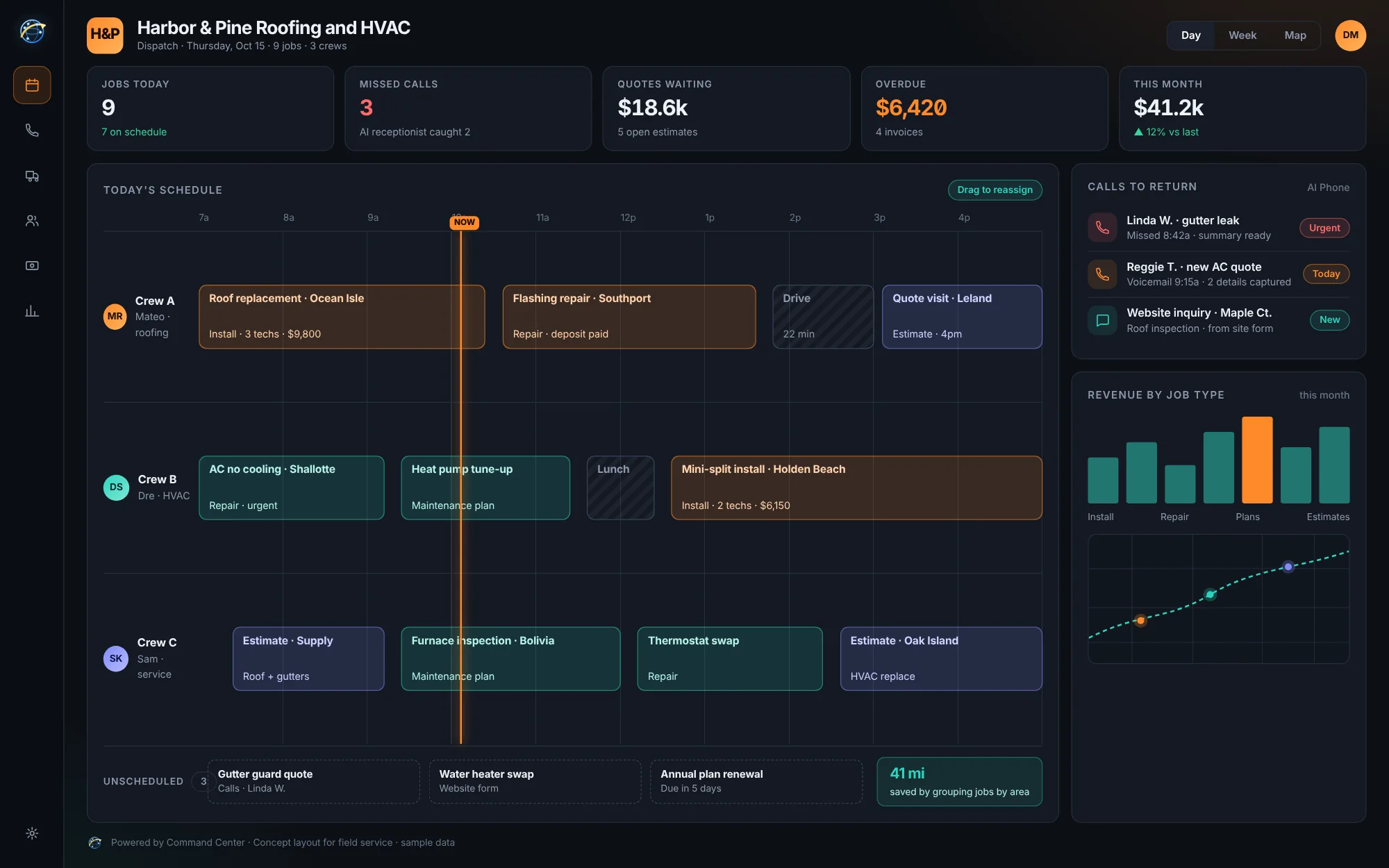Screen dimensions: 1389x868
Task: Click the Command Center globe logo
Action: [x=32, y=31]
